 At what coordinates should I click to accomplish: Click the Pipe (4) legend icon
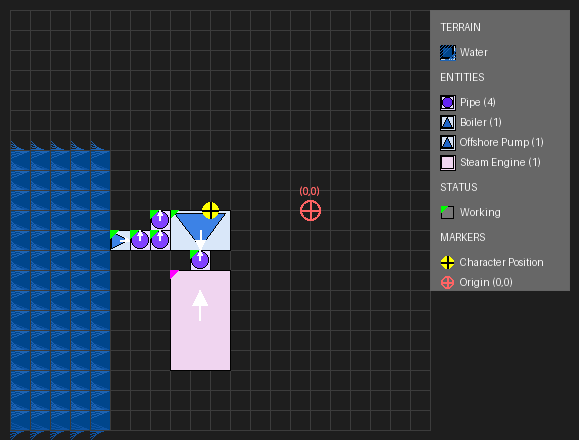point(448,103)
